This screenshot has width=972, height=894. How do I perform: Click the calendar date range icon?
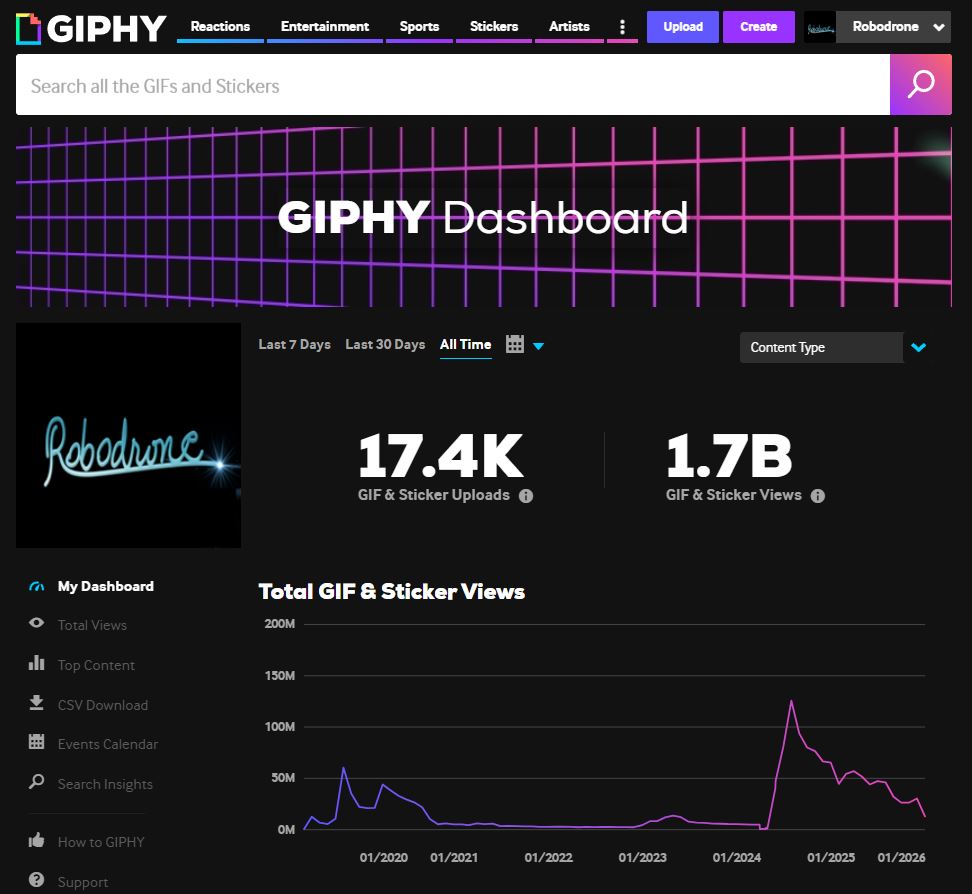pyautogui.click(x=515, y=345)
